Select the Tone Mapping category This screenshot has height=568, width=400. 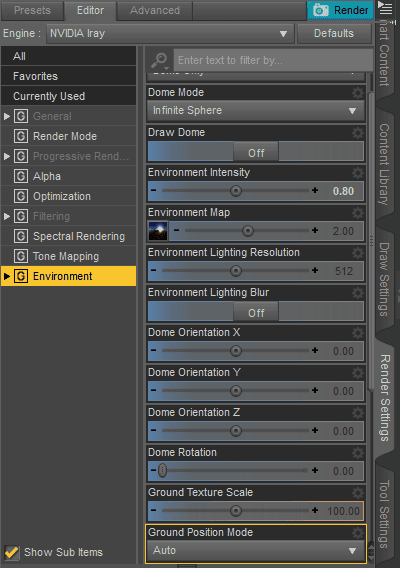pyautogui.click(x=68, y=256)
